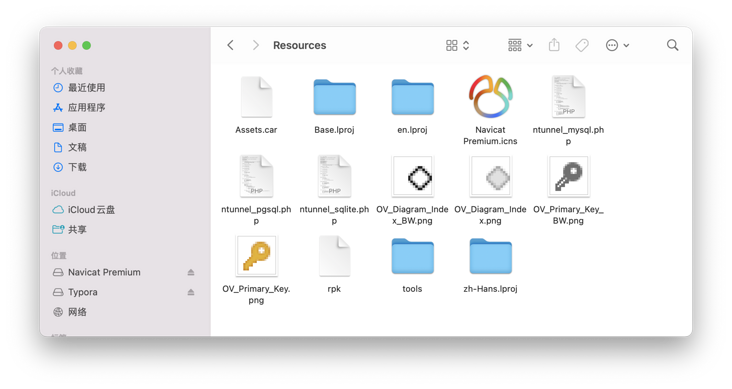This screenshot has width=732, height=389.
Task: Click the Resources window title
Action: click(300, 45)
